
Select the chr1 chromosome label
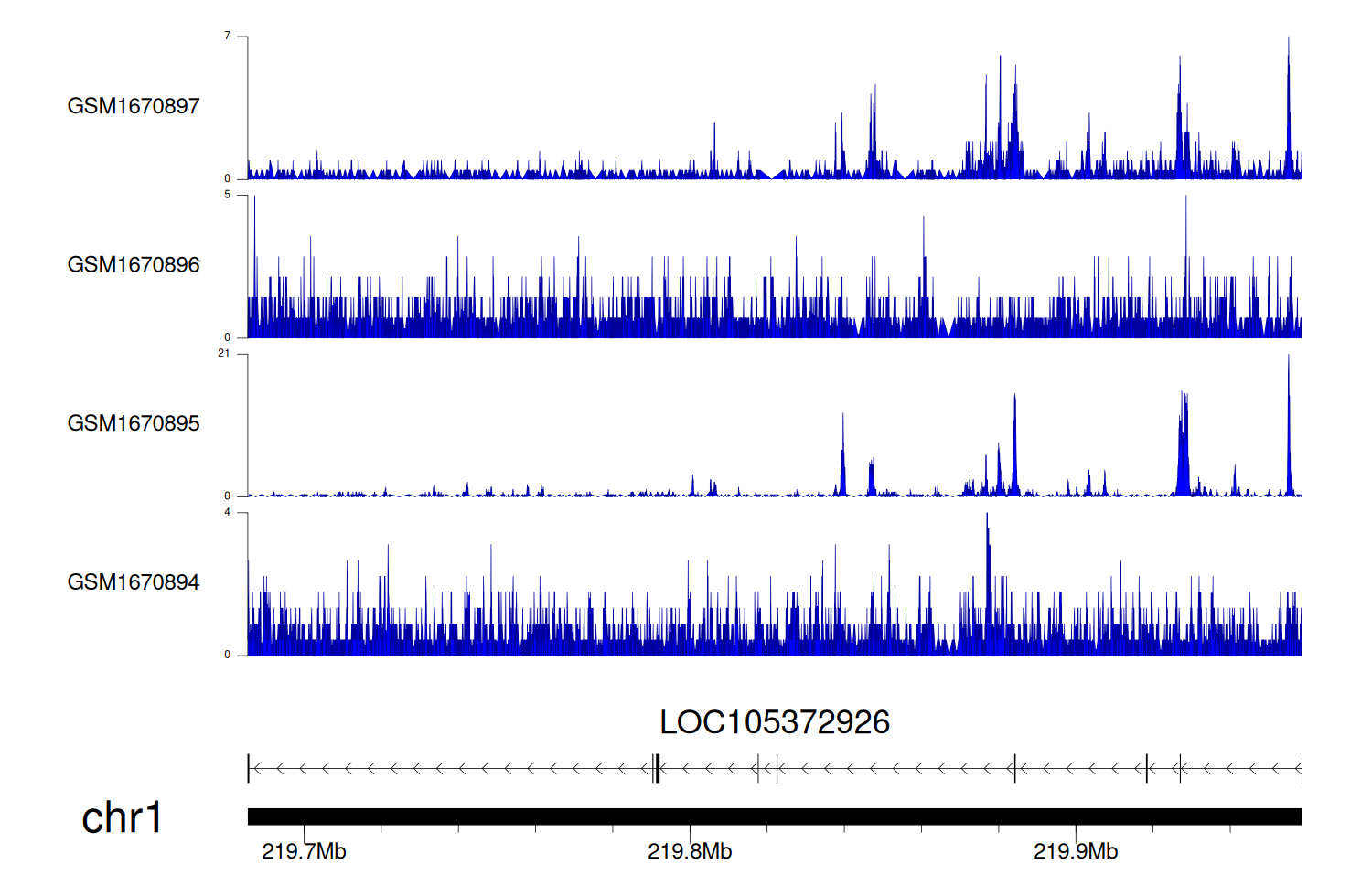tap(122, 817)
